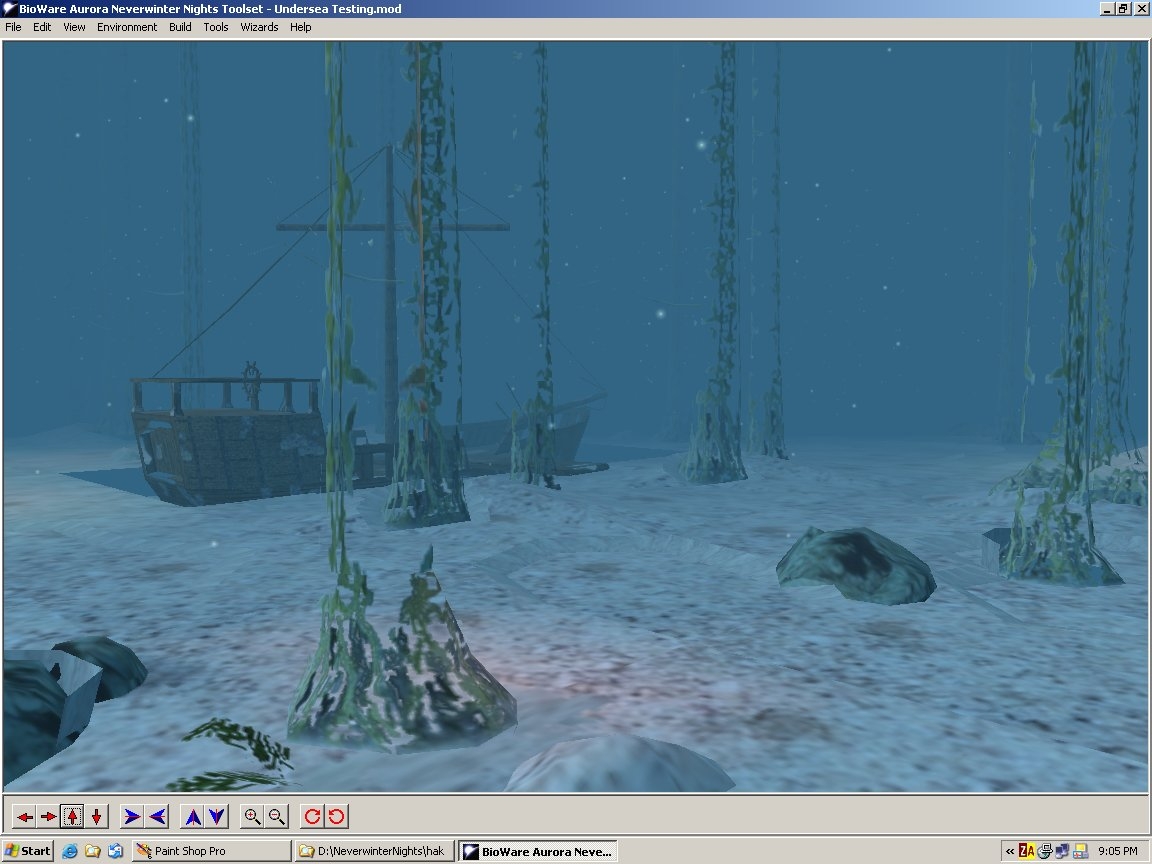Screen dimensions: 1152x864
Task: Expand hidden system tray icons chevron
Action: [x=1009, y=851]
